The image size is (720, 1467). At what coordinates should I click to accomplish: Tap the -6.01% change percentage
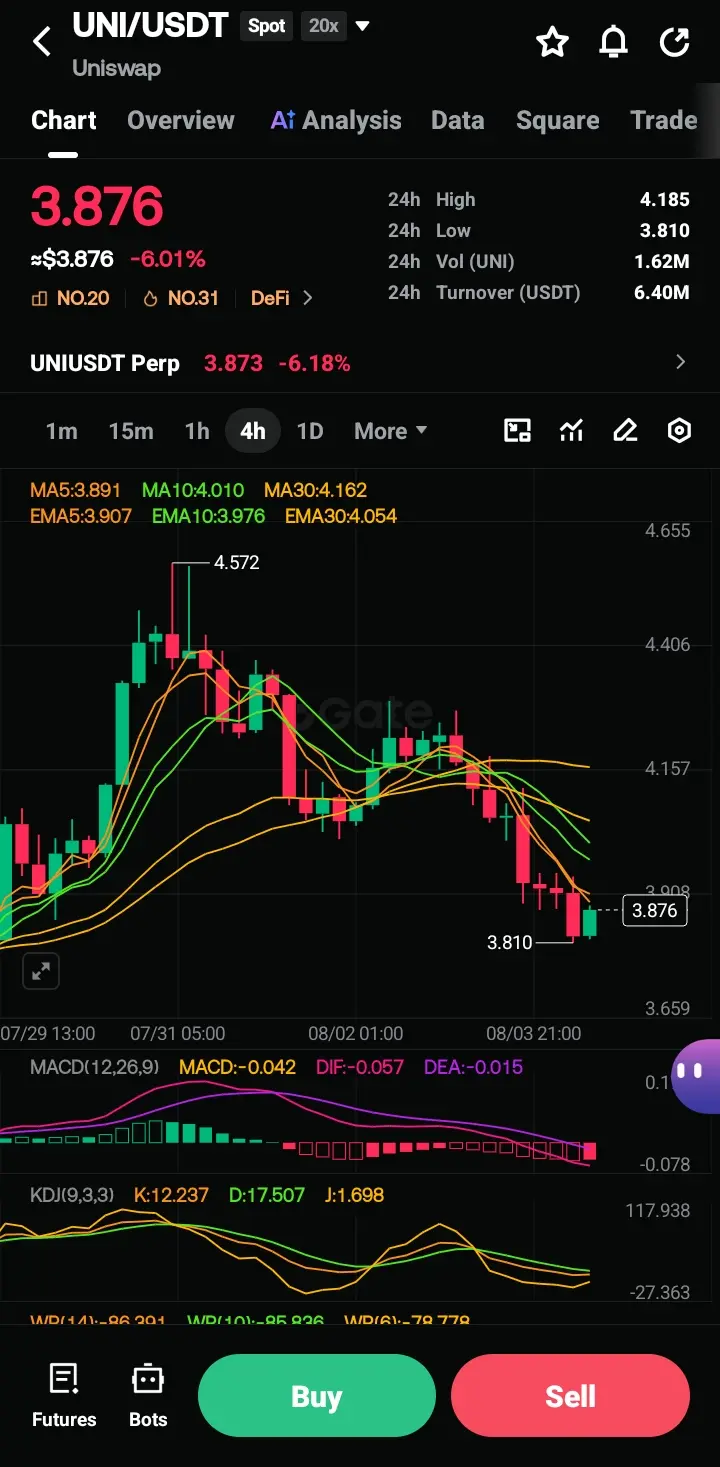(x=168, y=259)
